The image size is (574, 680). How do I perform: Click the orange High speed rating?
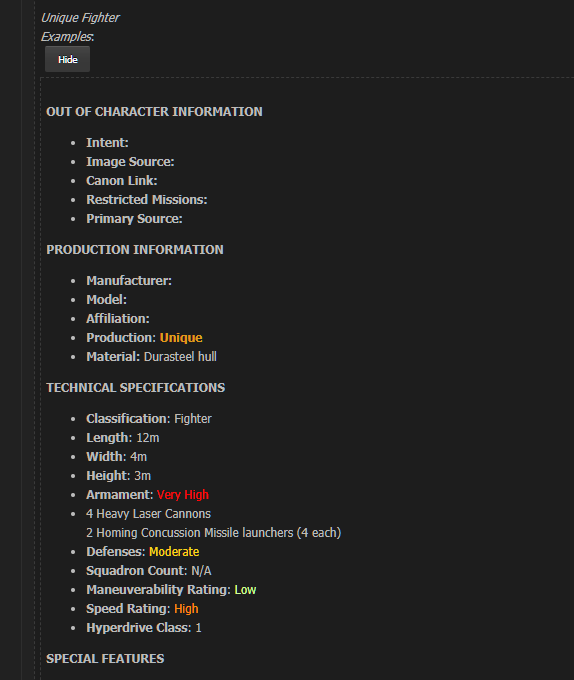186,609
